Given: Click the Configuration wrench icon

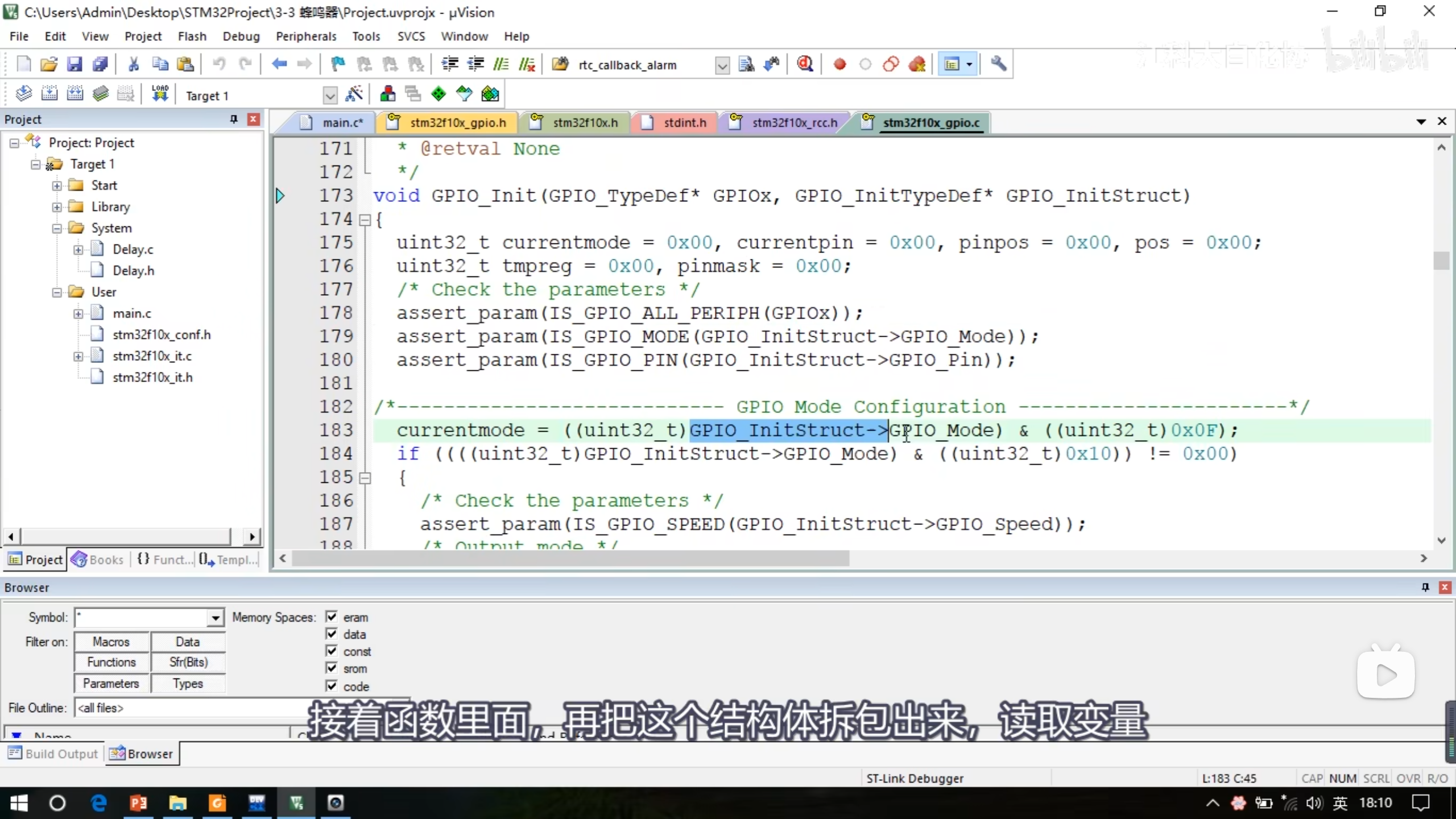Looking at the screenshot, I should click(x=998, y=64).
